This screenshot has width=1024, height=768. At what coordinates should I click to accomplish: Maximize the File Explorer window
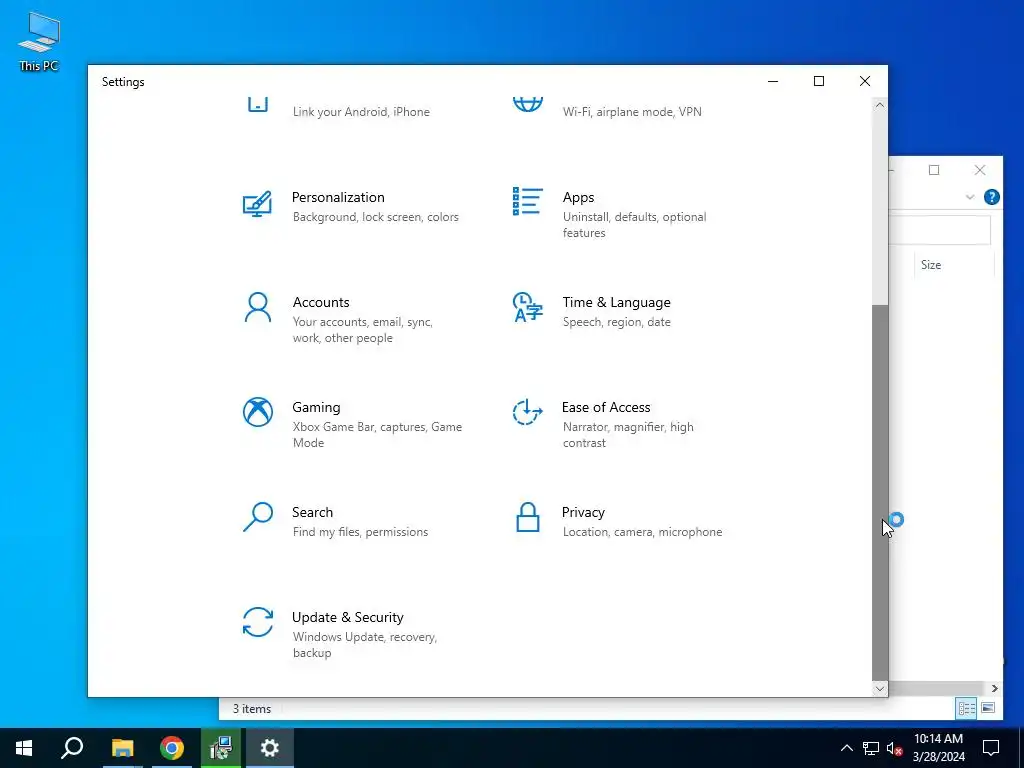(934, 170)
